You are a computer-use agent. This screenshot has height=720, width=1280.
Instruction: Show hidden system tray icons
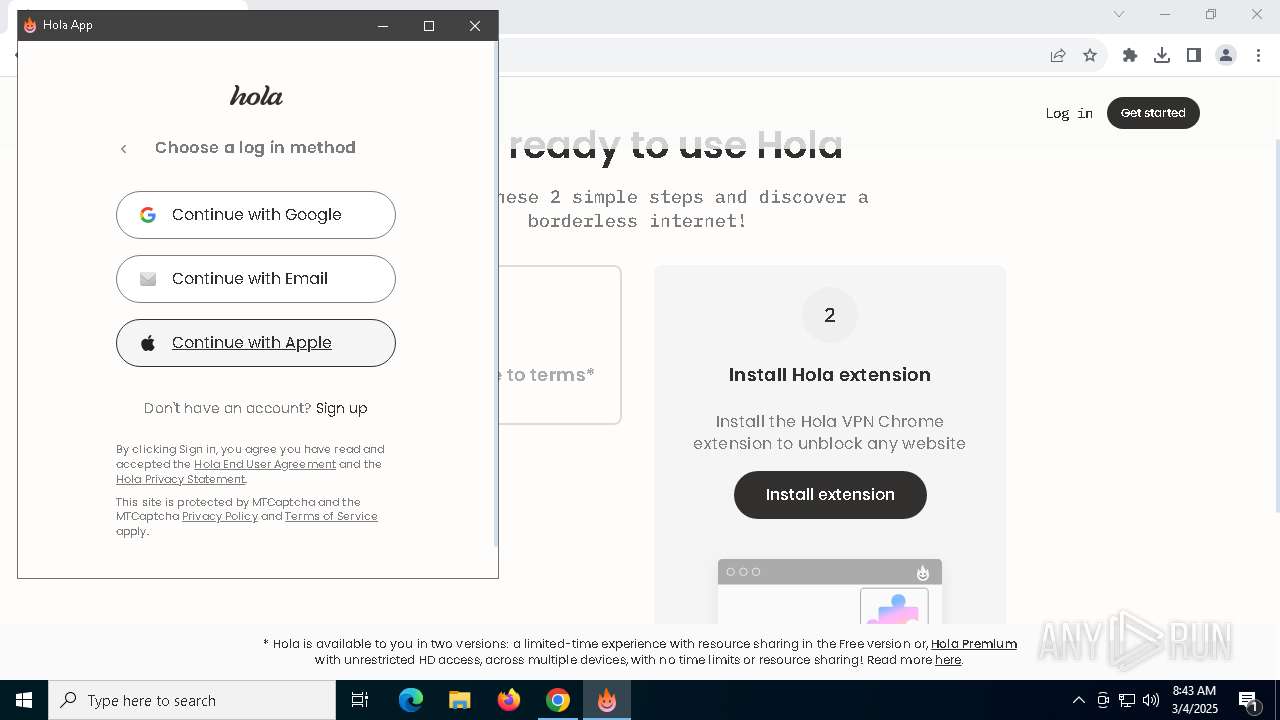(1079, 700)
